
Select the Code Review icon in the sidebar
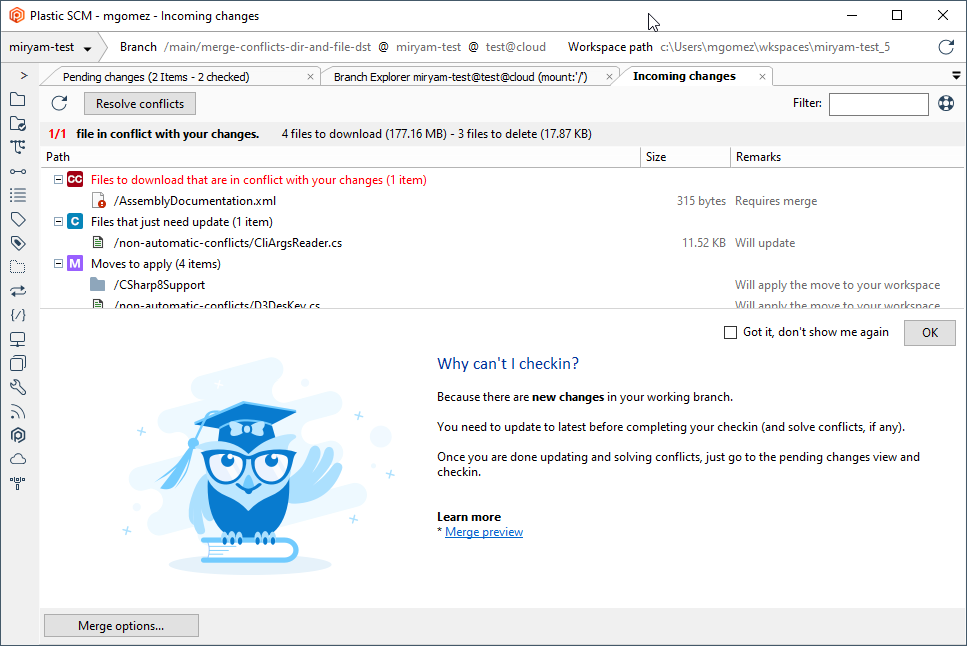click(17, 314)
